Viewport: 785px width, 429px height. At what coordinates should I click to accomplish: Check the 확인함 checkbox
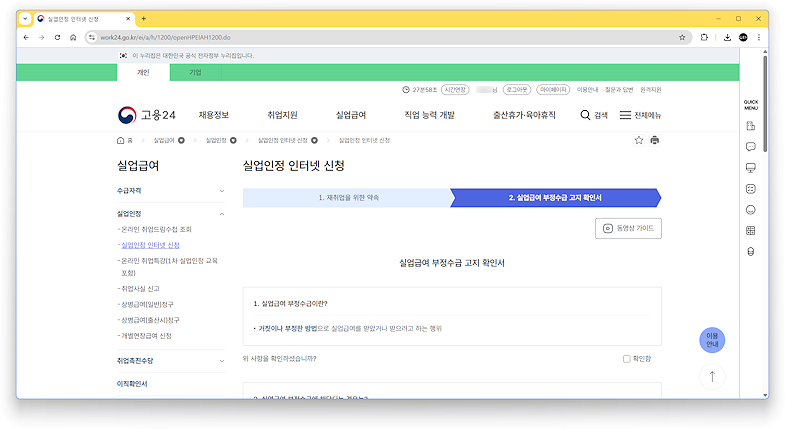(626, 359)
